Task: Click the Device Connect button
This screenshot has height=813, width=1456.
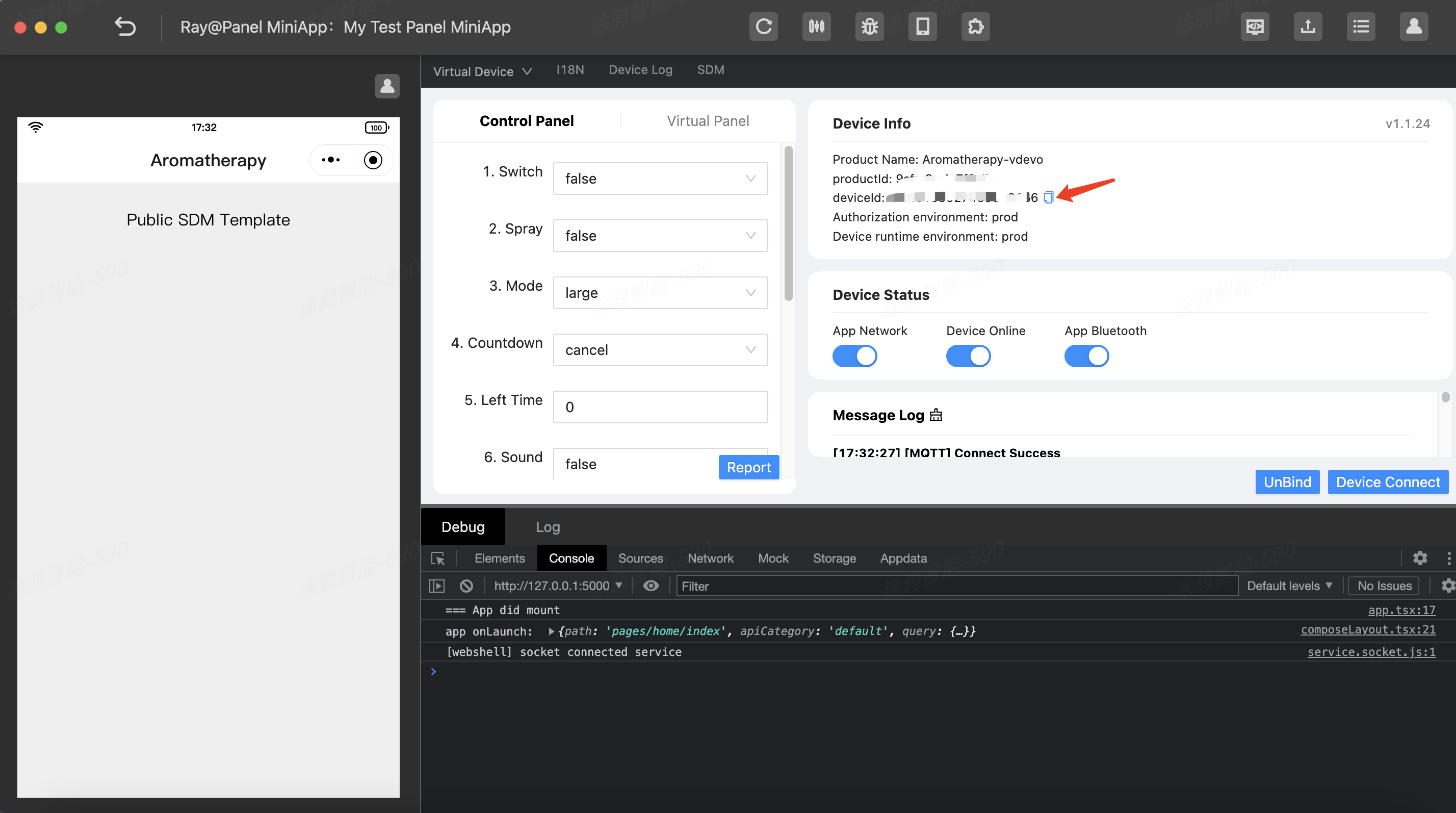Action: coord(1388,481)
